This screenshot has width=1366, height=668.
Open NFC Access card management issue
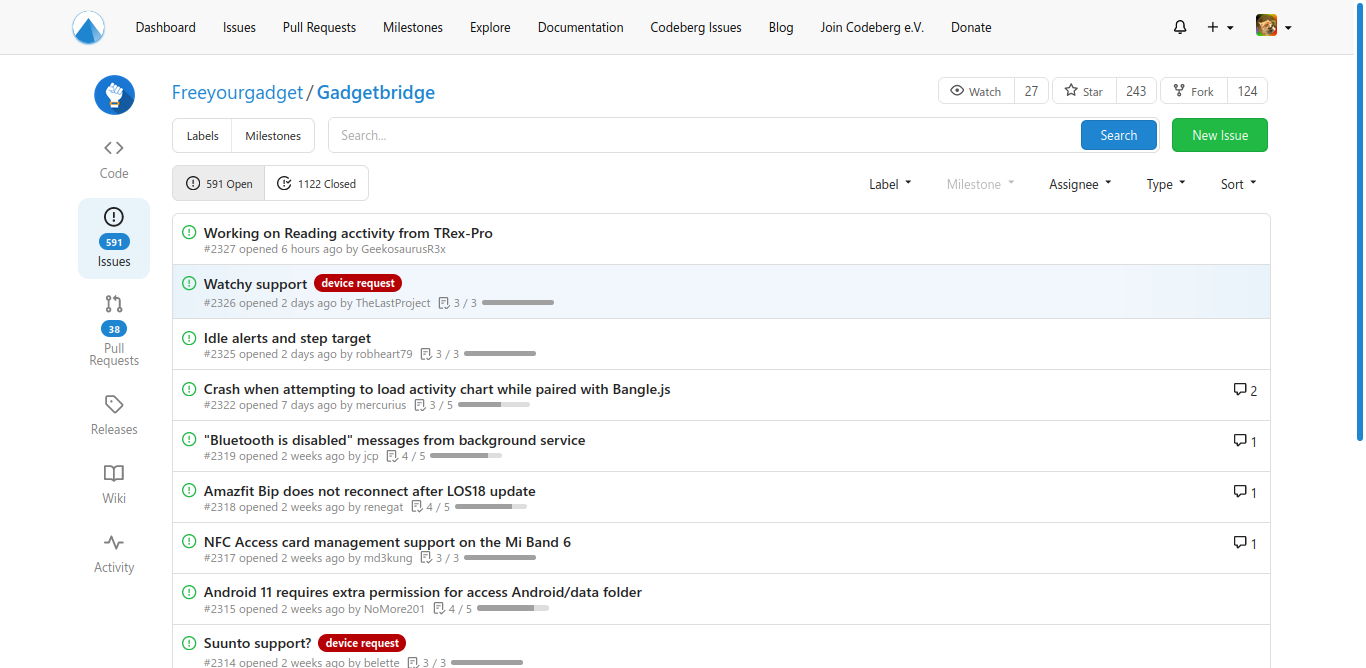click(387, 542)
